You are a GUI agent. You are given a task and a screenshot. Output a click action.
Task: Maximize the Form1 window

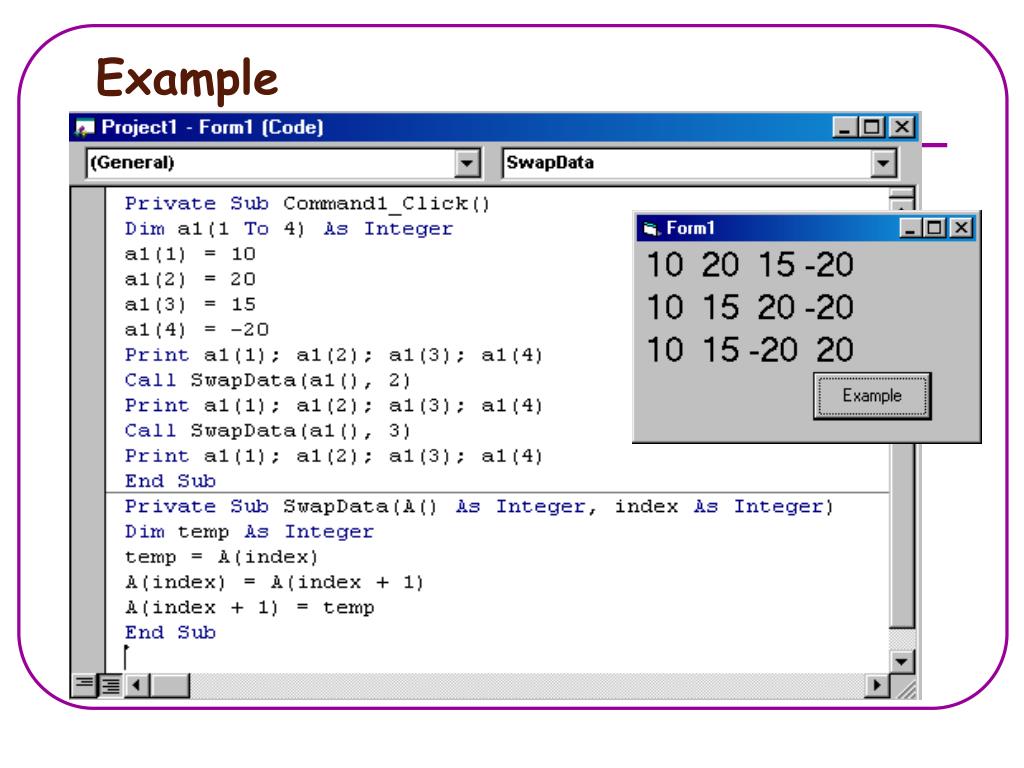[x=935, y=228]
